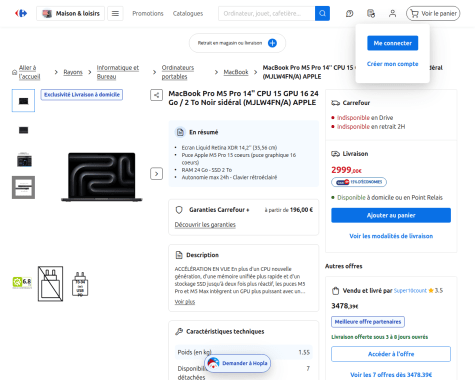Click Créer mon compte link
Screen dimensions: 475x380
click(x=393, y=64)
